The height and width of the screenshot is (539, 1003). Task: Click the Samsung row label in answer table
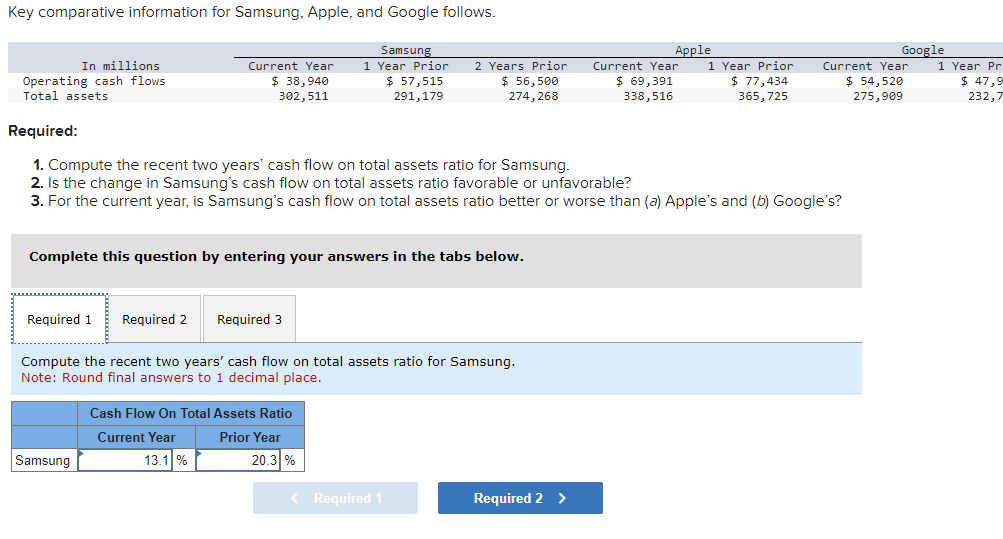43,460
